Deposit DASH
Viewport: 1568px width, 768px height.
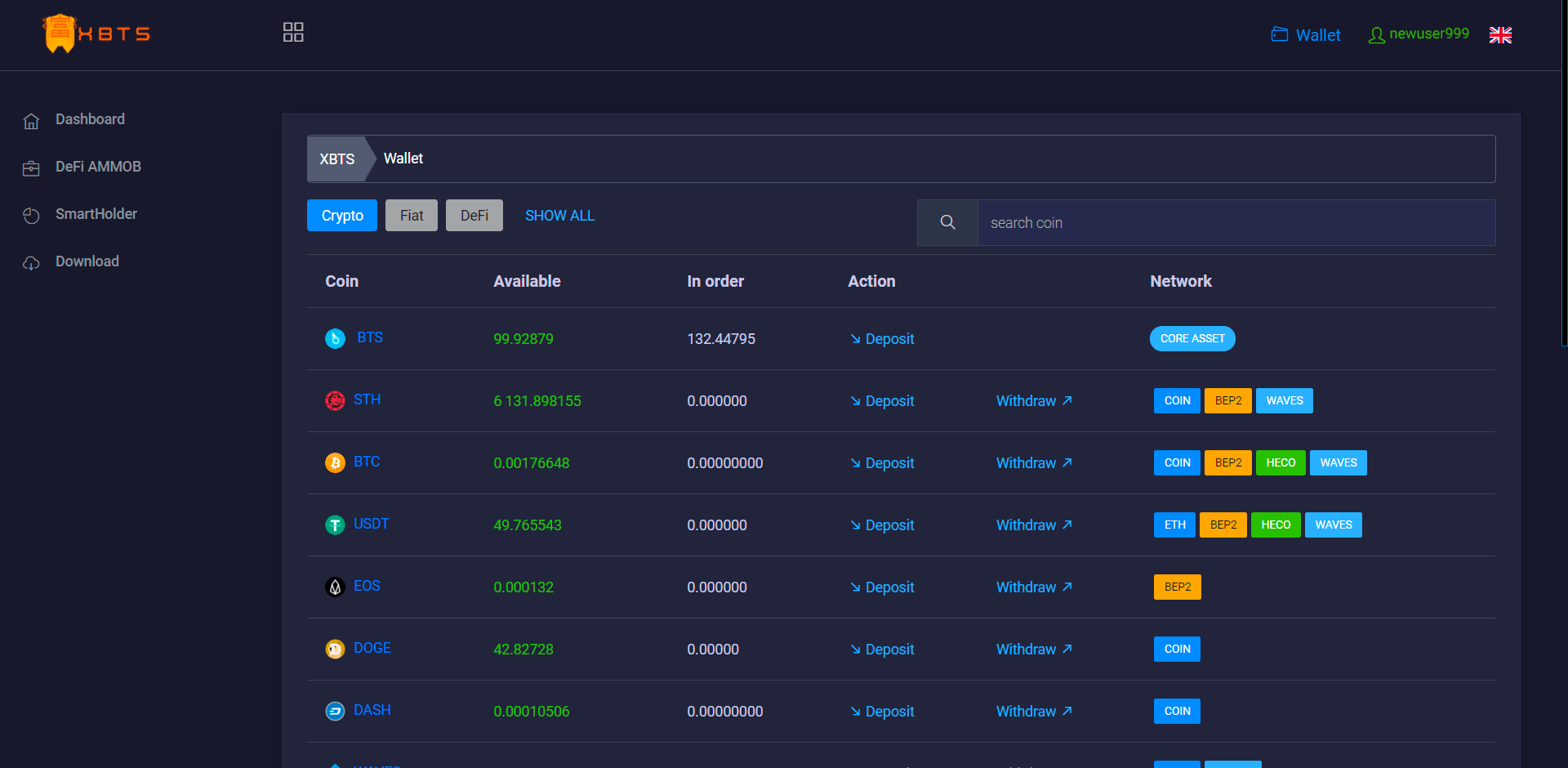(x=882, y=712)
